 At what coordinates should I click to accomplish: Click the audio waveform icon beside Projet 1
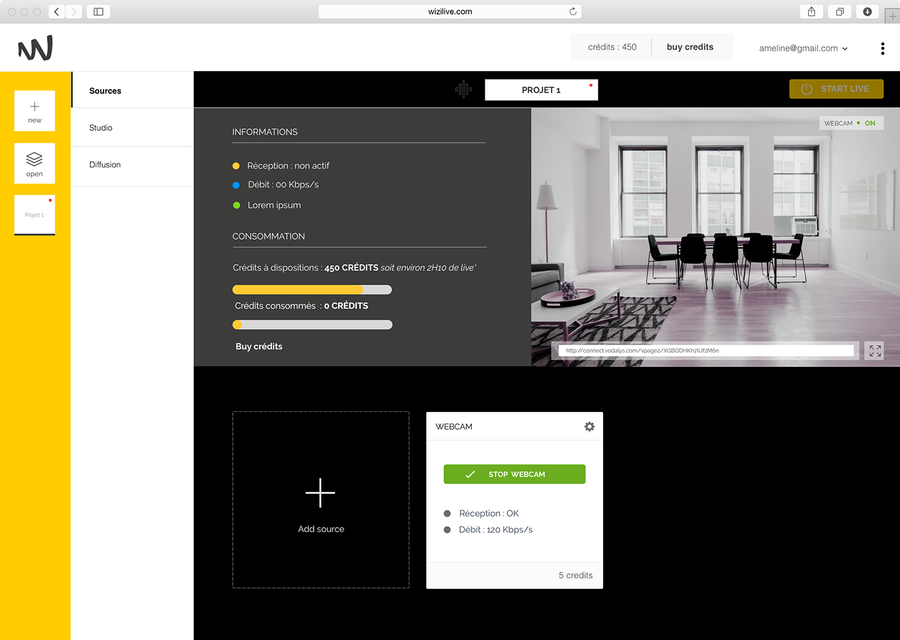tap(463, 90)
